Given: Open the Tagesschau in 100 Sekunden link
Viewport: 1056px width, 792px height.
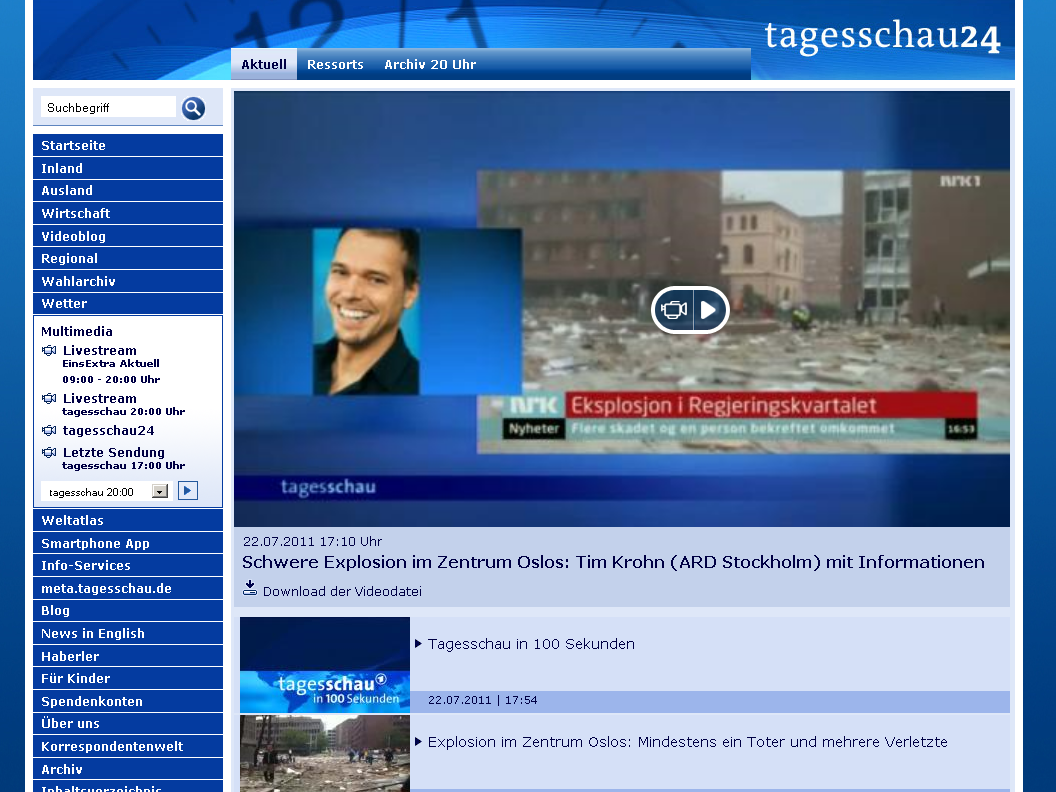Looking at the screenshot, I should [x=531, y=645].
